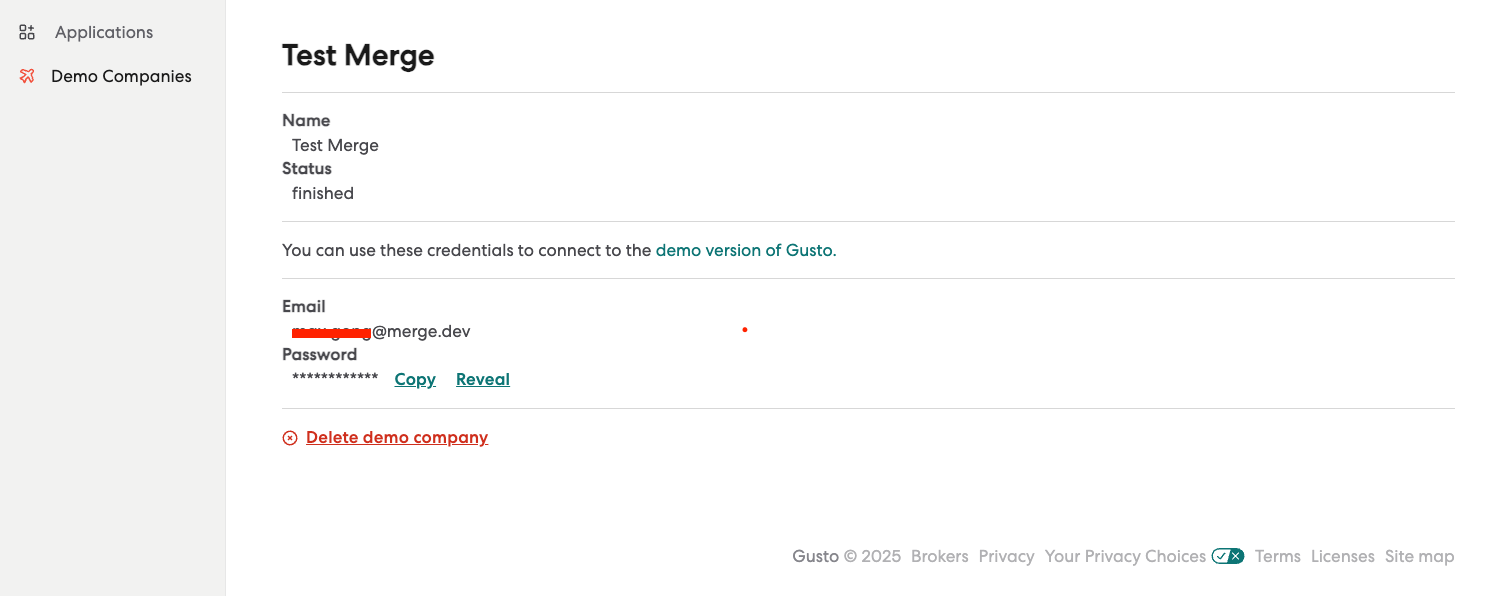Open the Licenses footer link
Screen dimensions: 1509x596
click(x=1342, y=557)
